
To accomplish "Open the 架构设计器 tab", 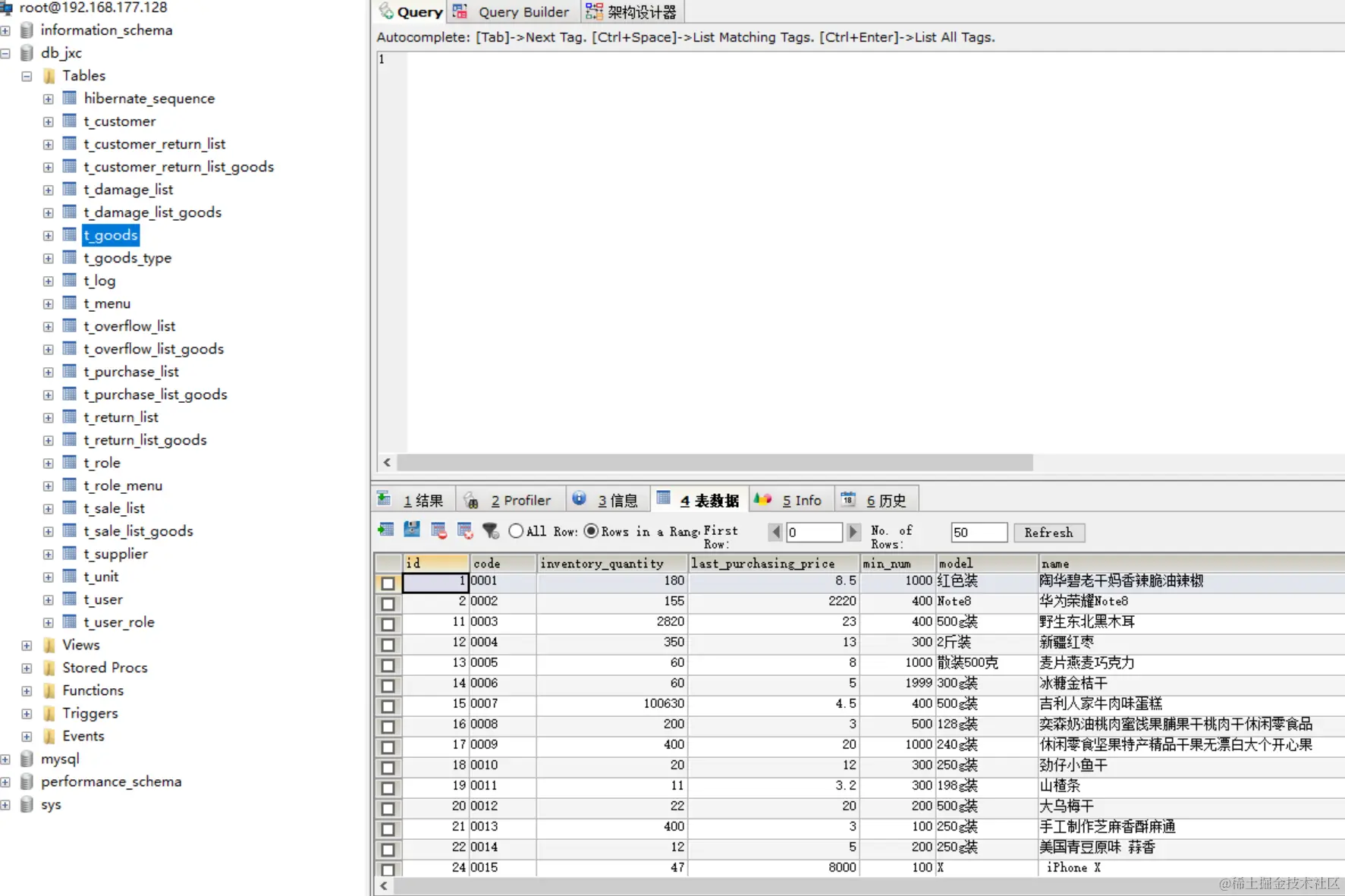I will tap(631, 11).
